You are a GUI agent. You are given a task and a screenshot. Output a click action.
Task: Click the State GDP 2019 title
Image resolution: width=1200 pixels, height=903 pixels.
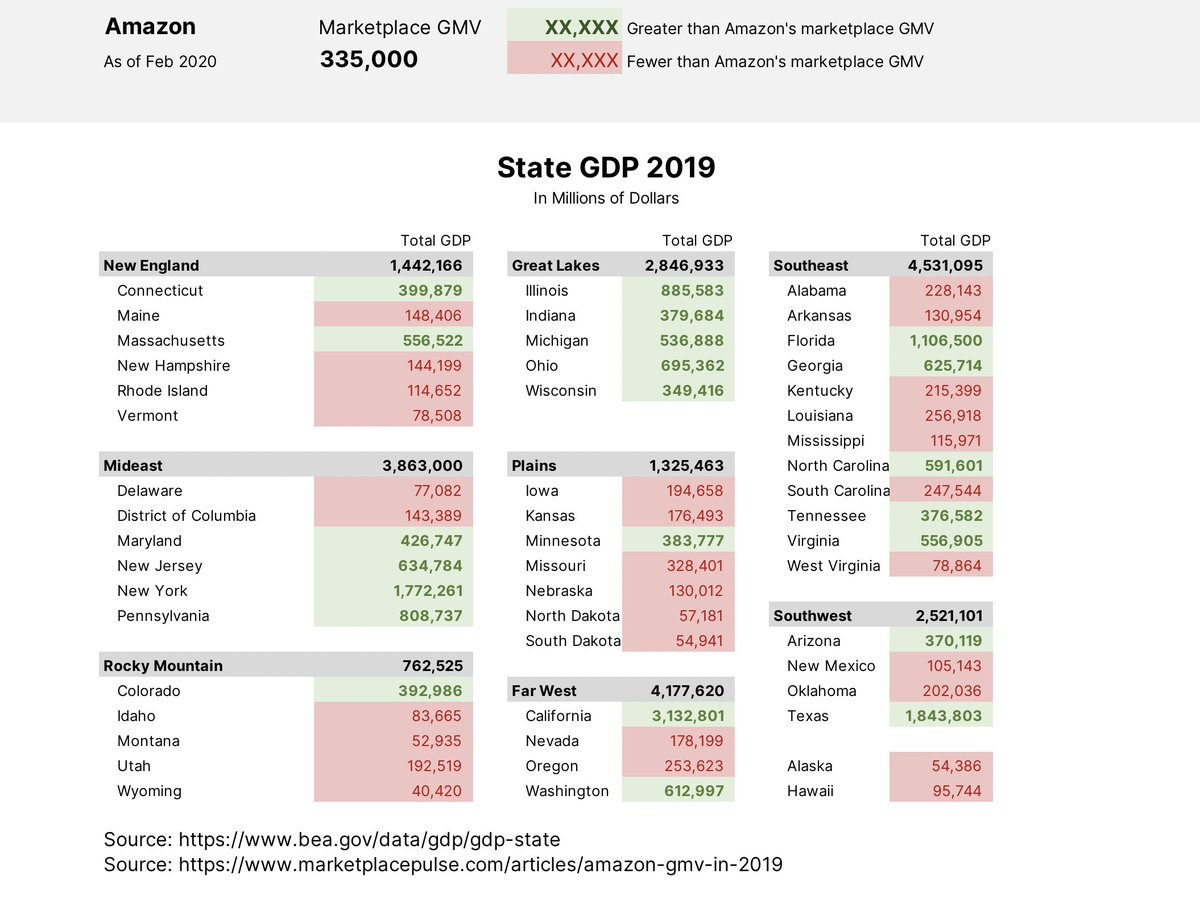[606, 167]
